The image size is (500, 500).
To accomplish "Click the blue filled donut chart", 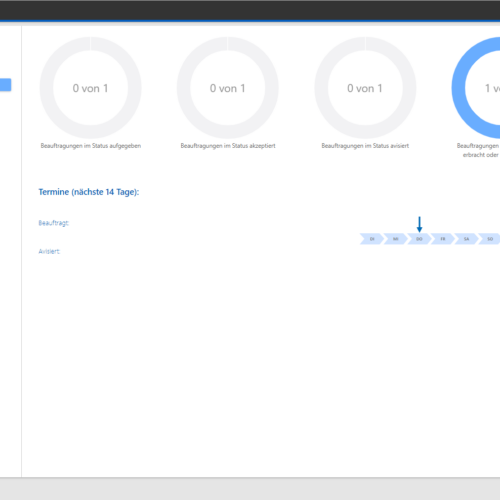I will point(476,88).
